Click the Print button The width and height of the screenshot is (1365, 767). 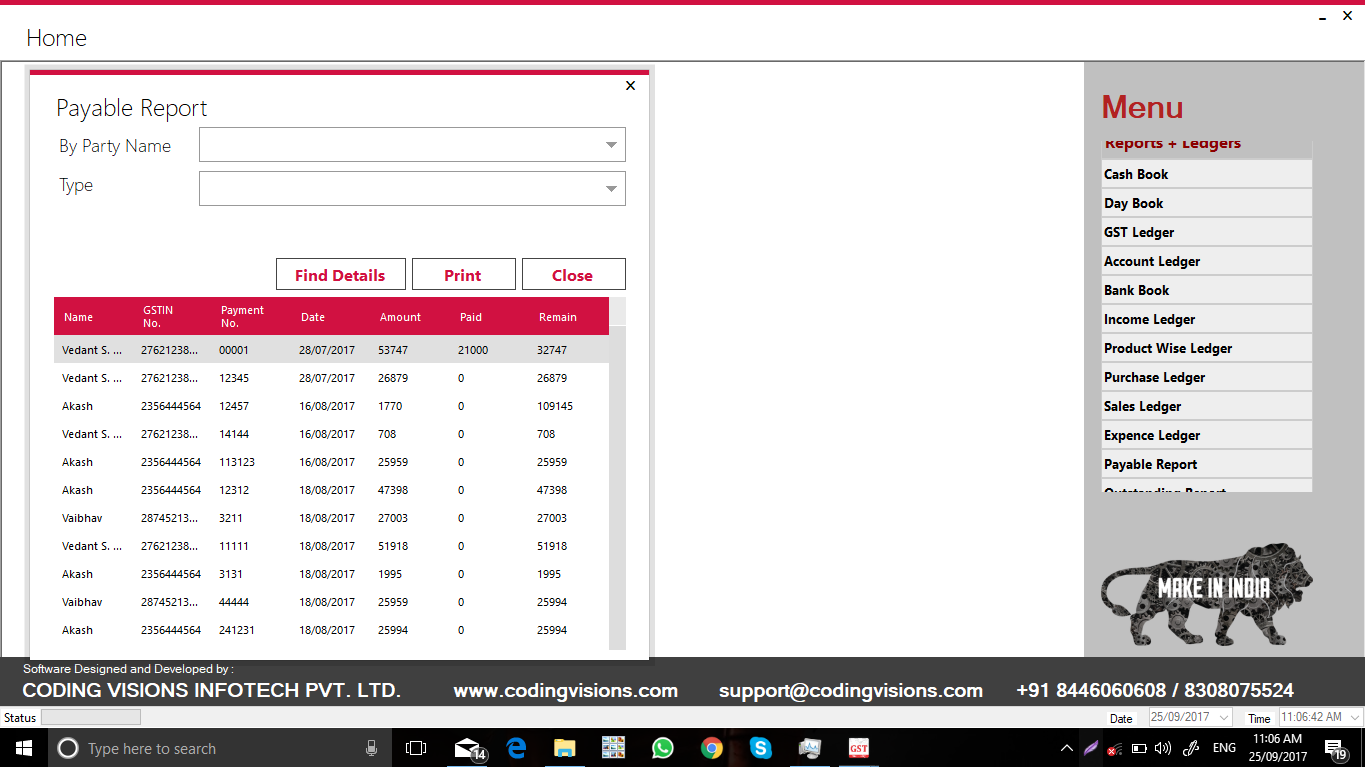[x=463, y=275]
